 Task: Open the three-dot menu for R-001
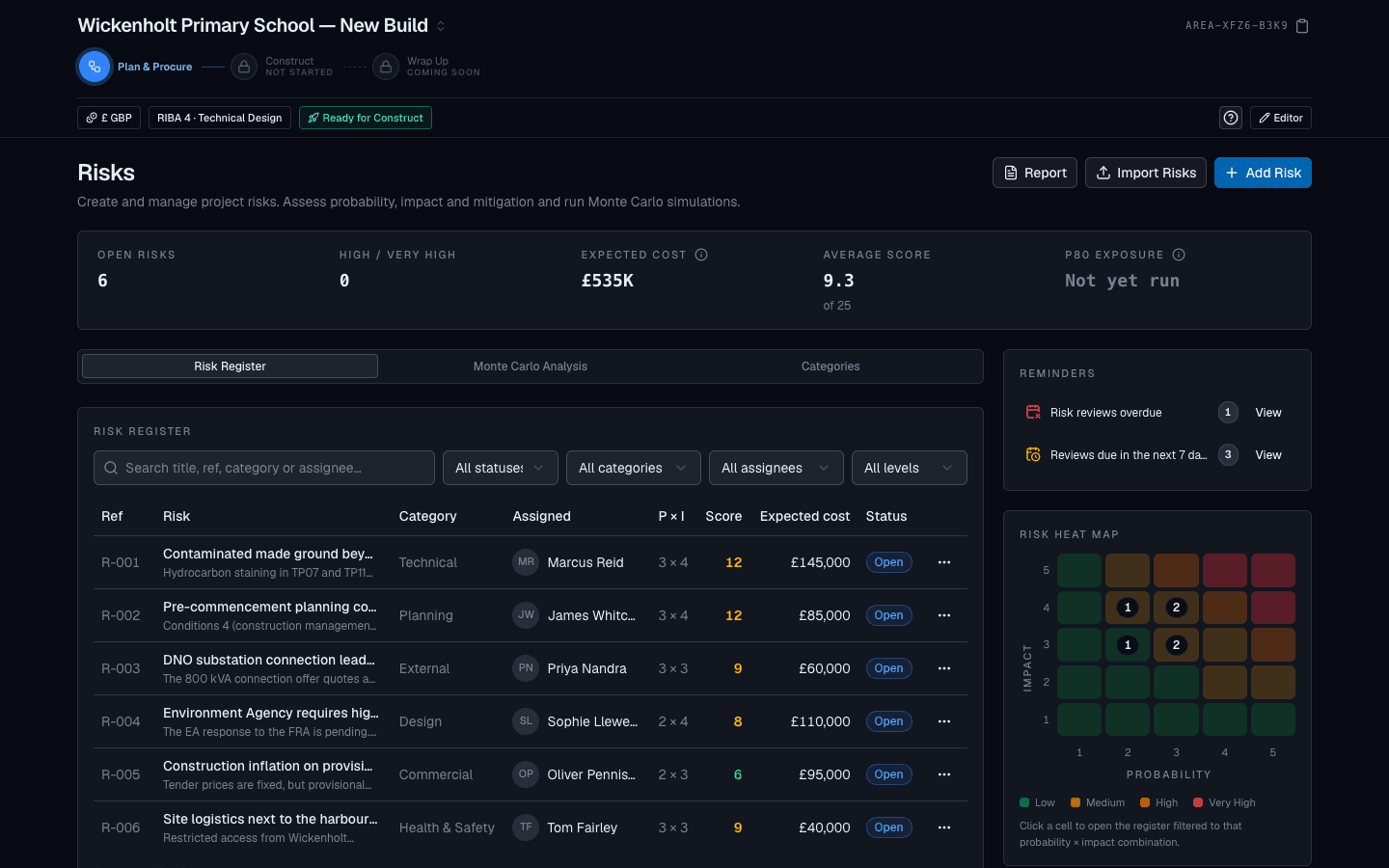tap(944, 562)
